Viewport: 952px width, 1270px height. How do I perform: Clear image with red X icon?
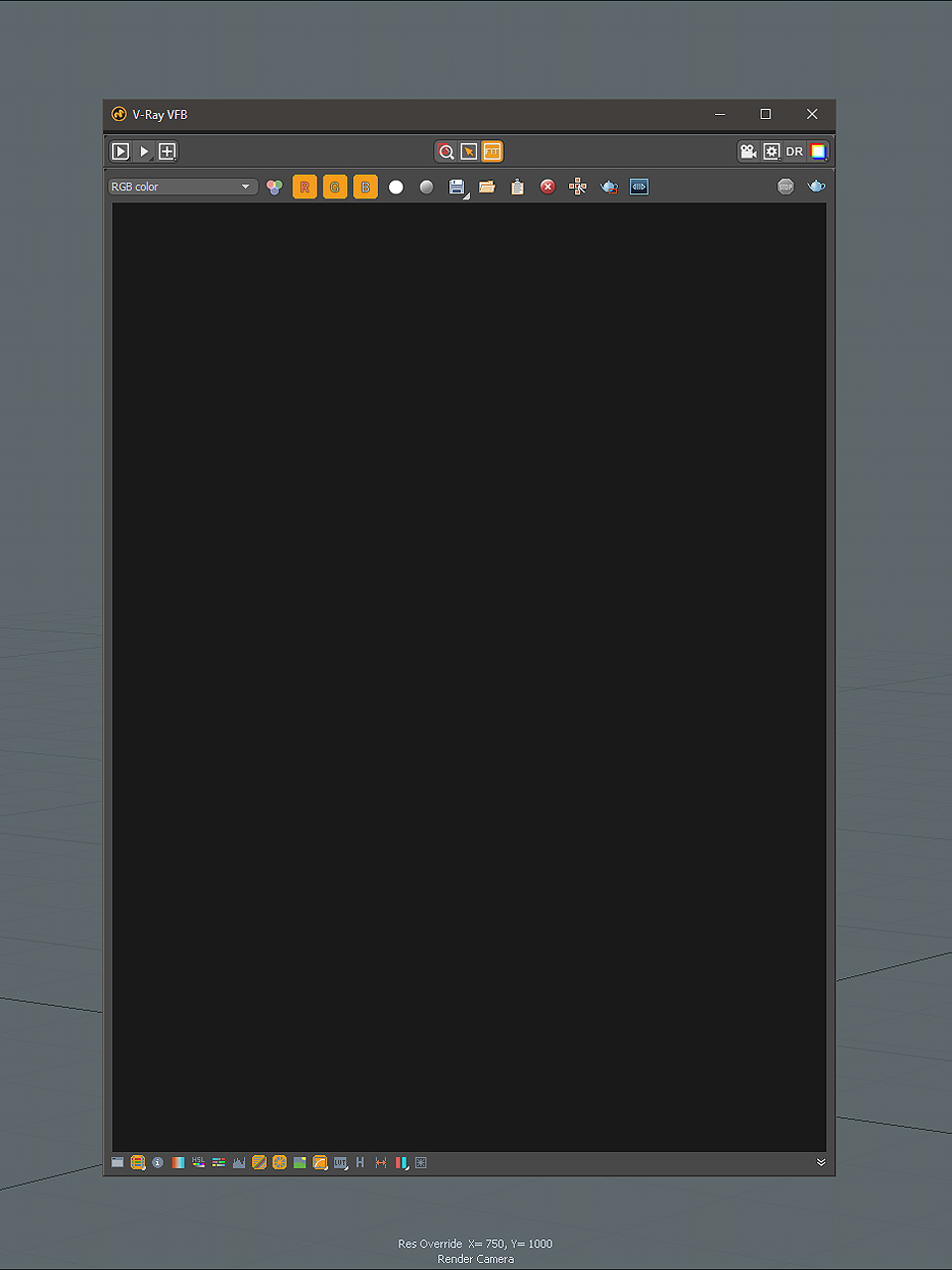[547, 187]
